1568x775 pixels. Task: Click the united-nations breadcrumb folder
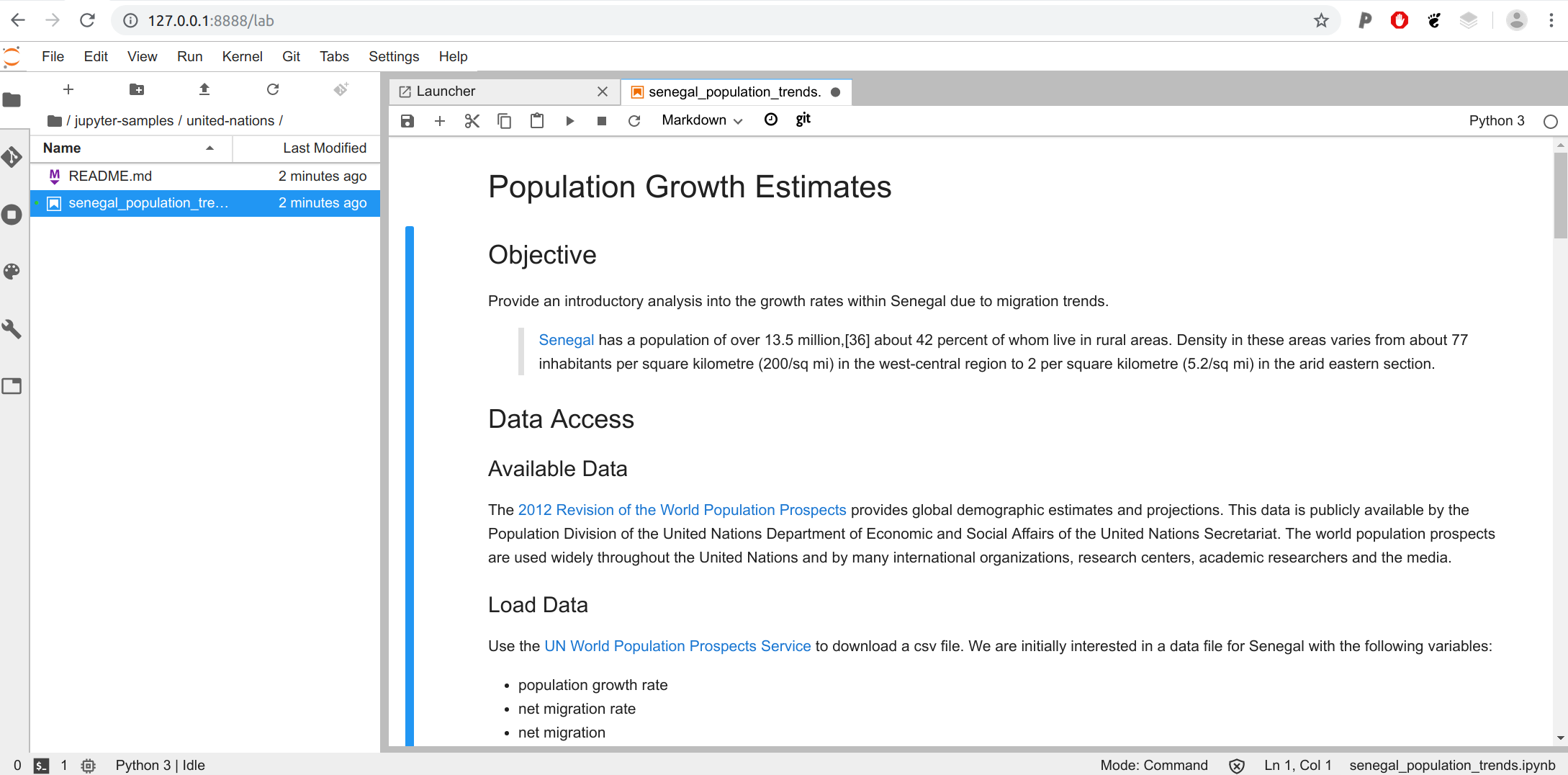230,121
